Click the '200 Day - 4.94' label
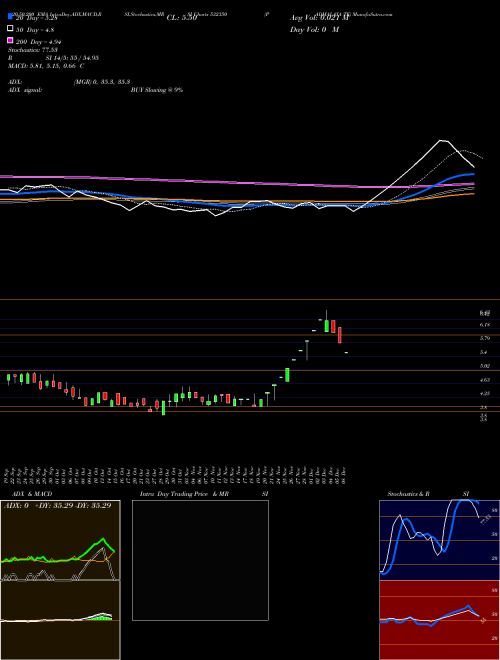This screenshot has width=500, height=660. [38, 41]
